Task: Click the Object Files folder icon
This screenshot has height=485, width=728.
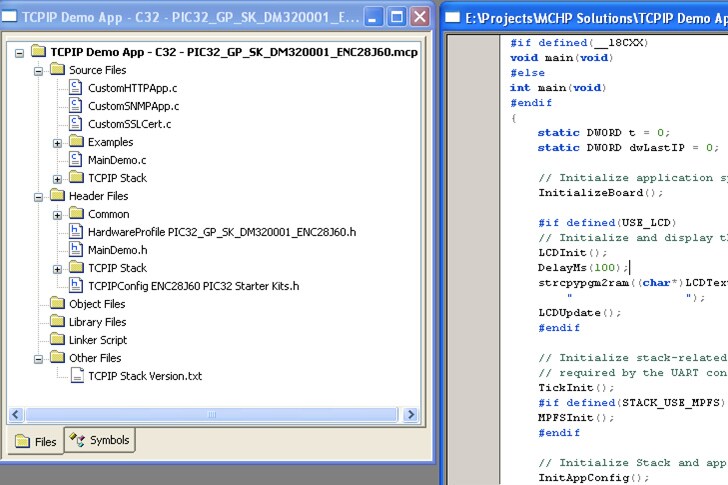Action: 58,303
